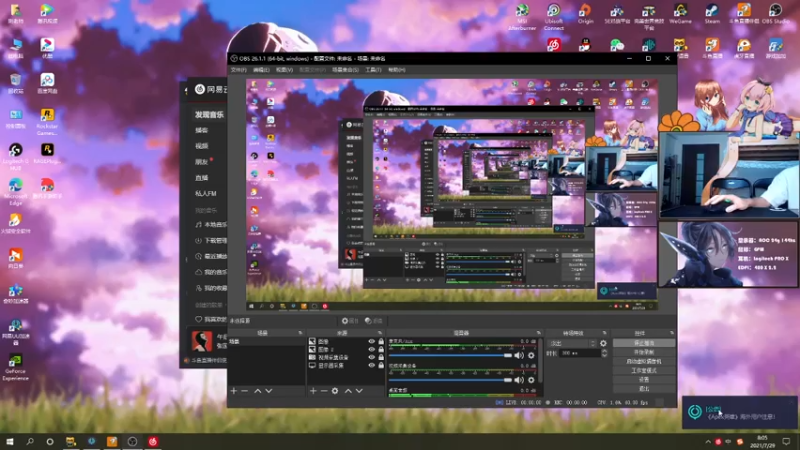Toggle visibility of 视频采集设备 source

pos(371,358)
